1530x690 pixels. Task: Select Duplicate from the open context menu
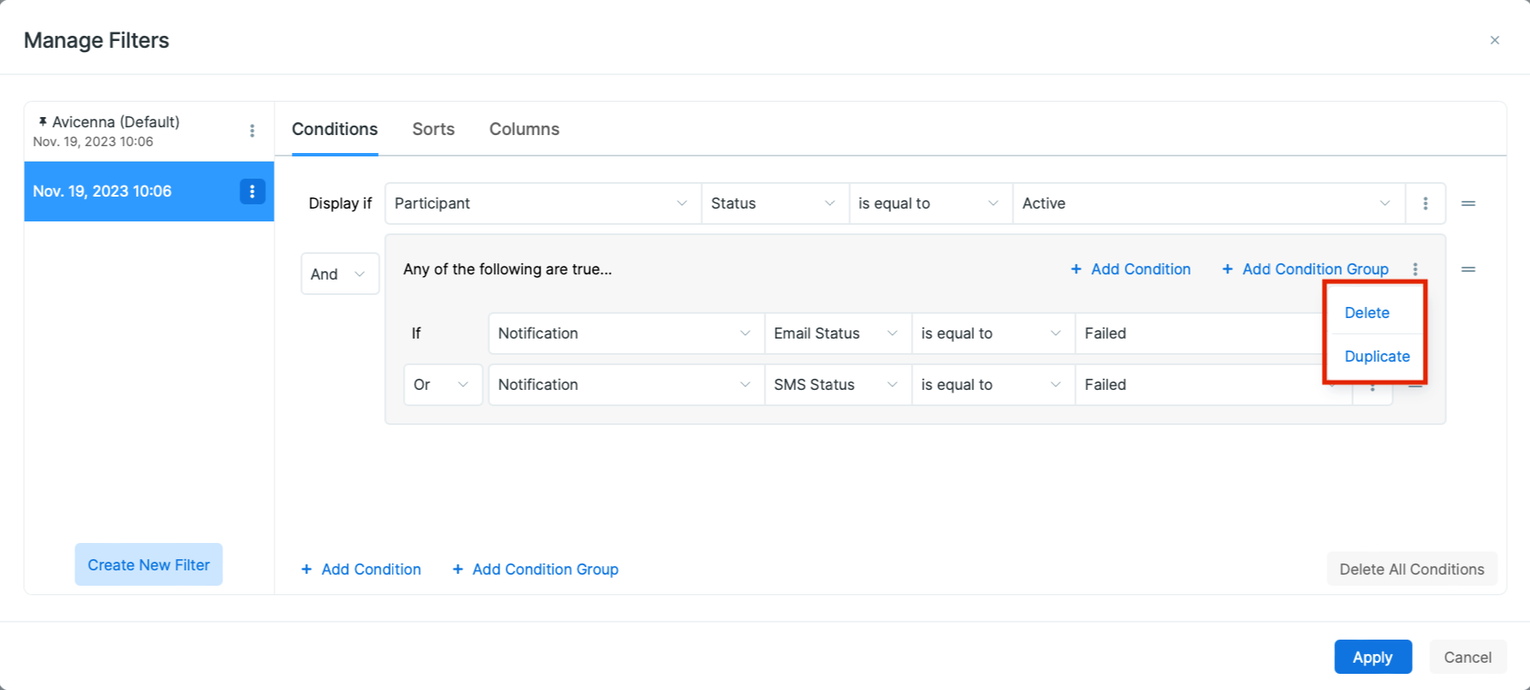(1376, 356)
